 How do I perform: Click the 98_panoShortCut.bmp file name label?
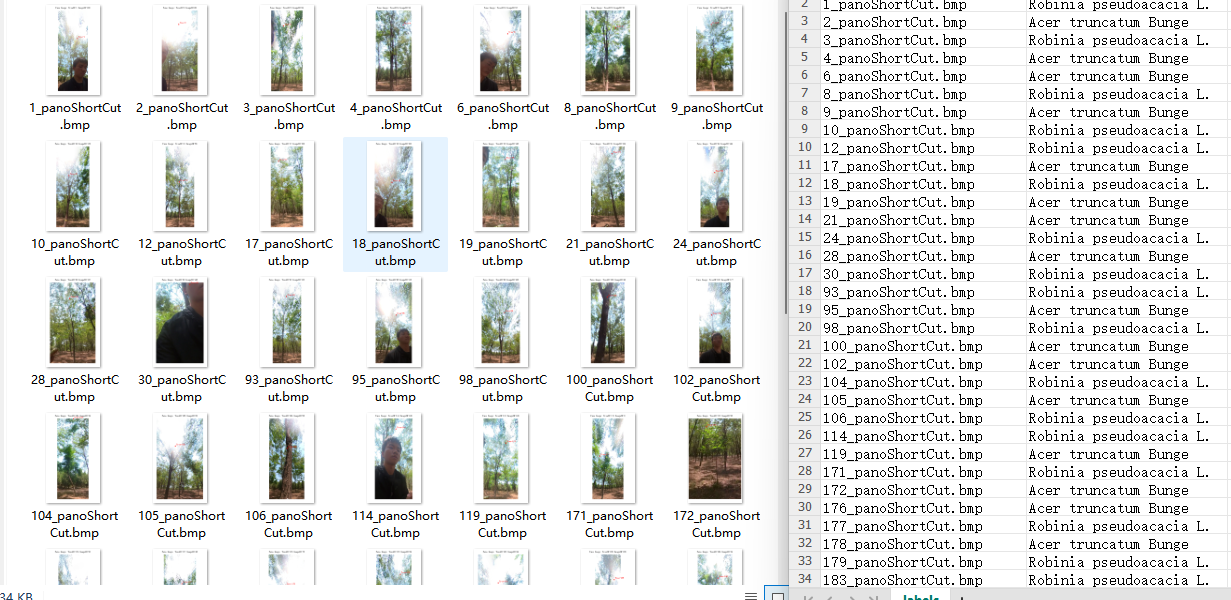click(502, 388)
